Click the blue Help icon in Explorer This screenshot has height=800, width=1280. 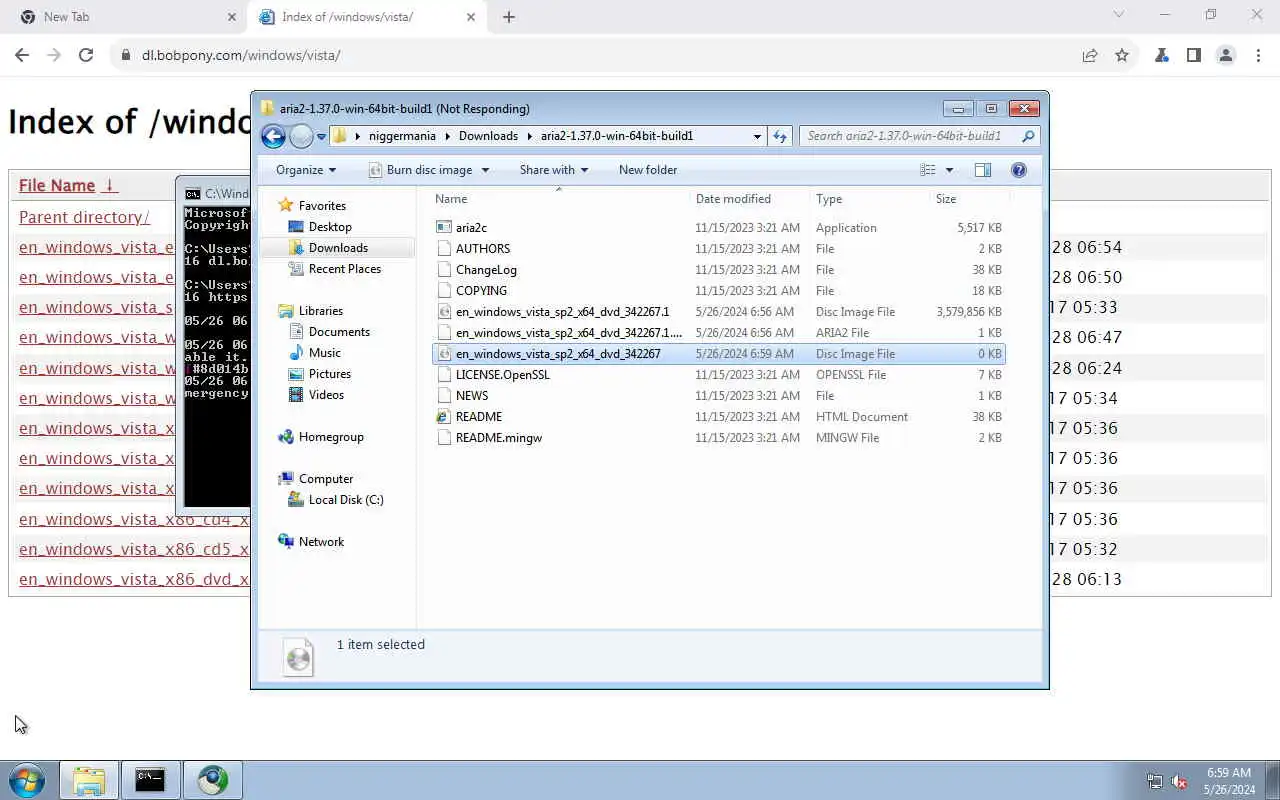click(x=1019, y=170)
